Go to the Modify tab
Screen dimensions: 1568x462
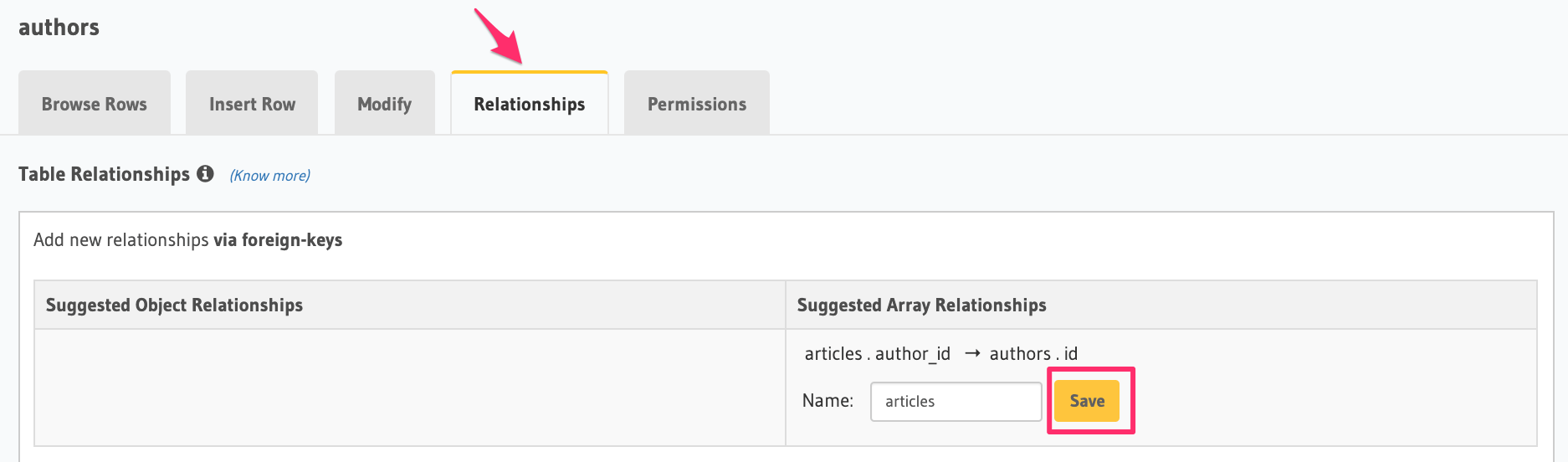pos(384,104)
